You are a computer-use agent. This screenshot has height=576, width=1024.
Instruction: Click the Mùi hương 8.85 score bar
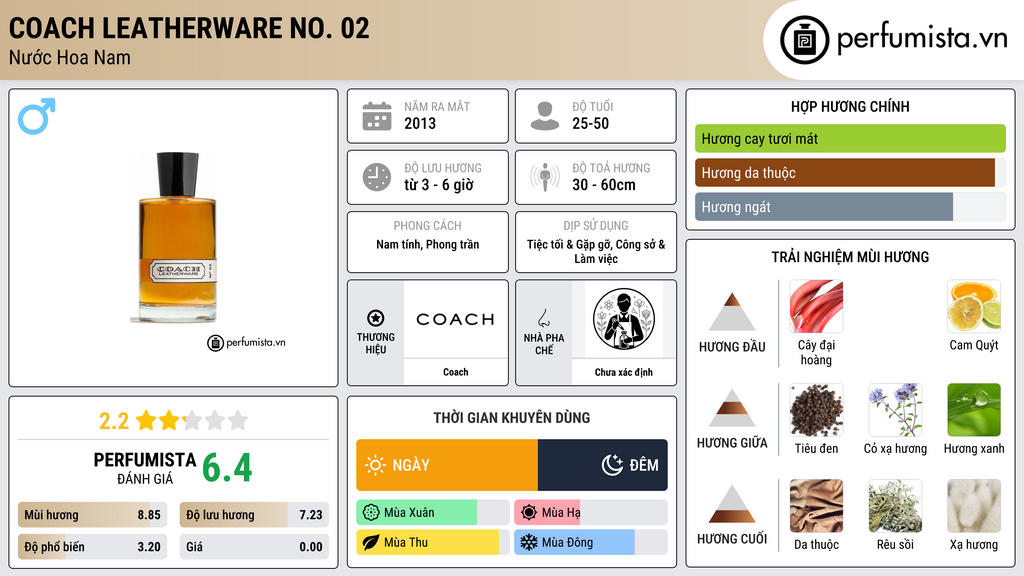(x=93, y=515)
